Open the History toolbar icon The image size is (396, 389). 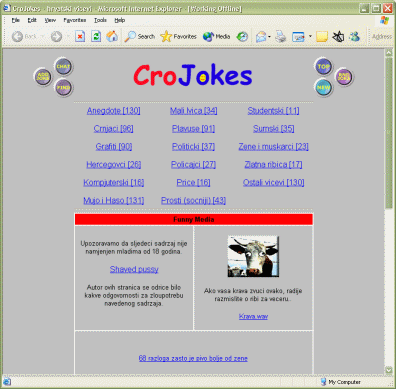coord(242,36)
